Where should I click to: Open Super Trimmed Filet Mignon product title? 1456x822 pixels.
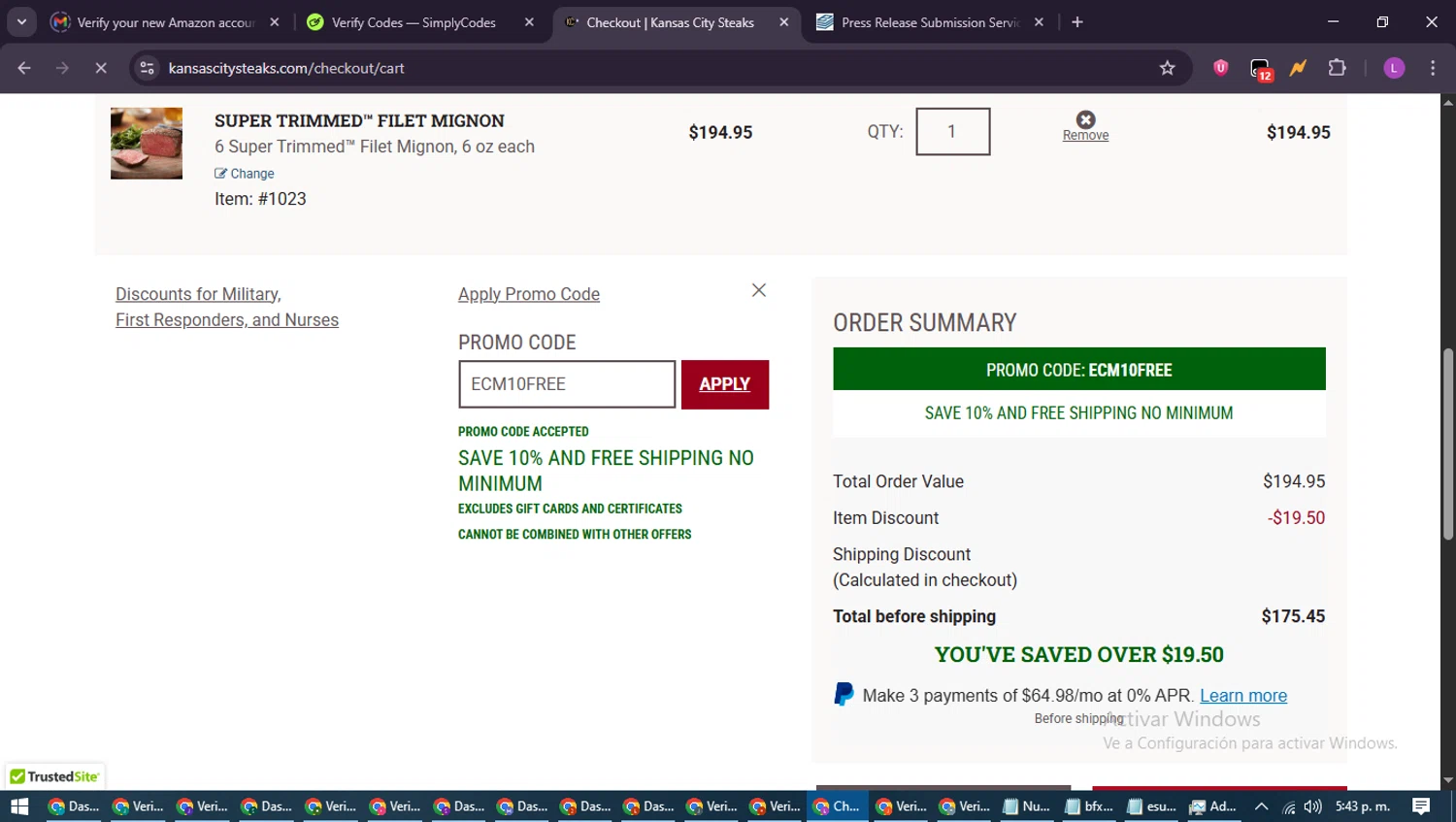[x=359, y=120]
